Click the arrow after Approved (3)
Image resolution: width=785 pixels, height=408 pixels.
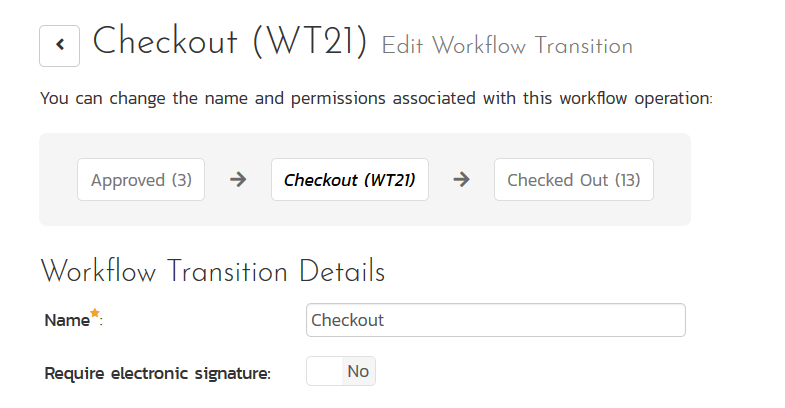tap(238, 180)
